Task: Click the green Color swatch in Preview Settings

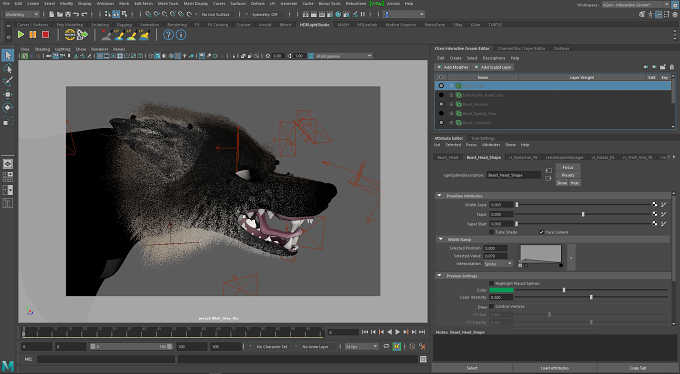Action: pos(501,290)
